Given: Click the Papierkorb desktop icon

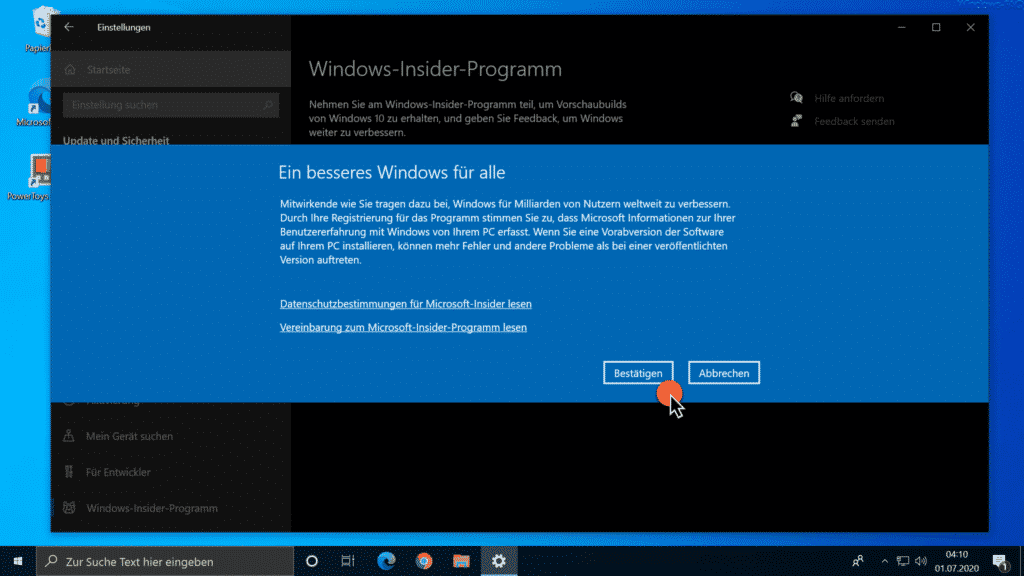Looking at the screenshot, I should [x=38, y=29].
